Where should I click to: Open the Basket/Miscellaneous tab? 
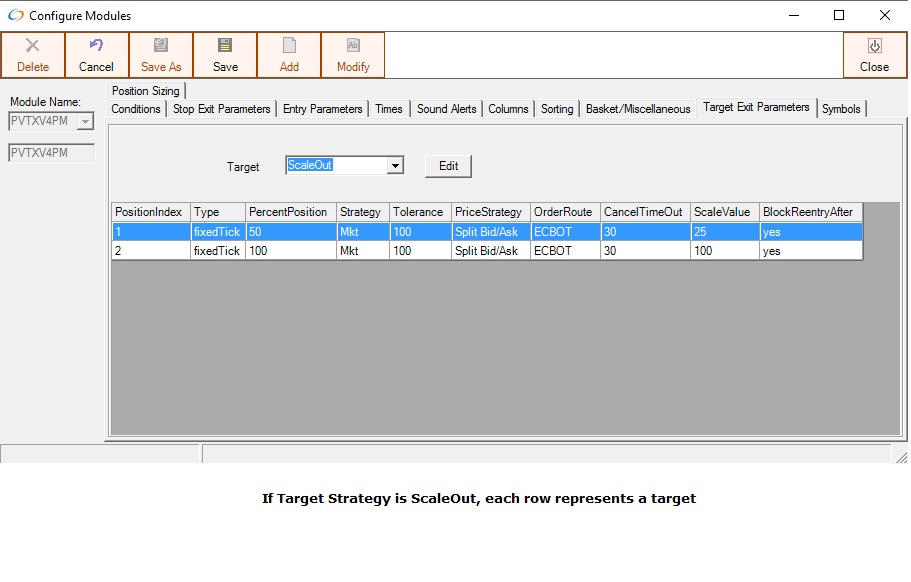pos(638,109)
